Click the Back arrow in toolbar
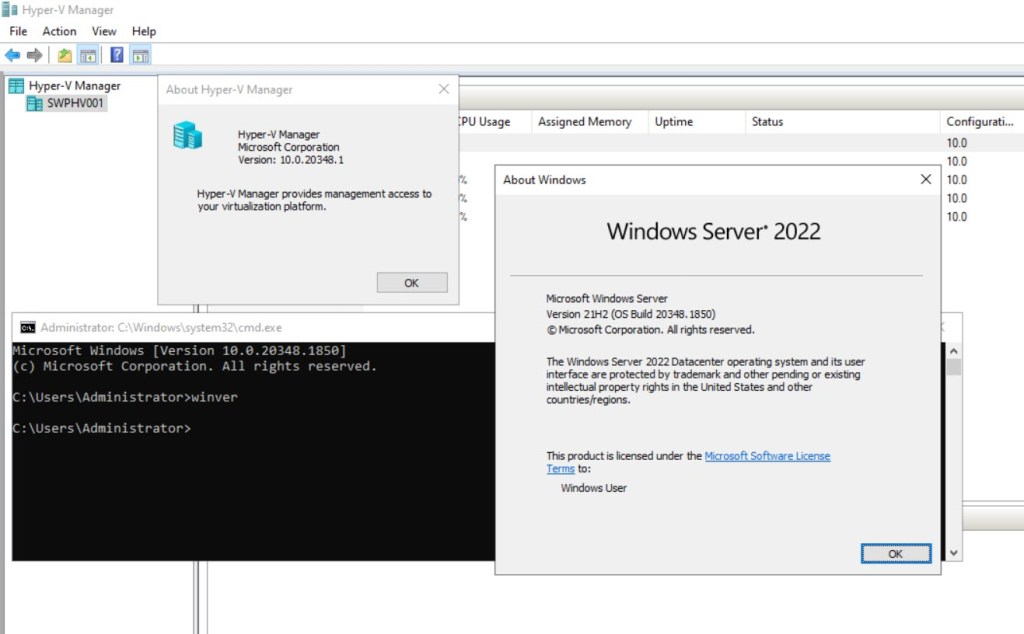This screenshot has width=1024, height=634. tap(12, 55)
